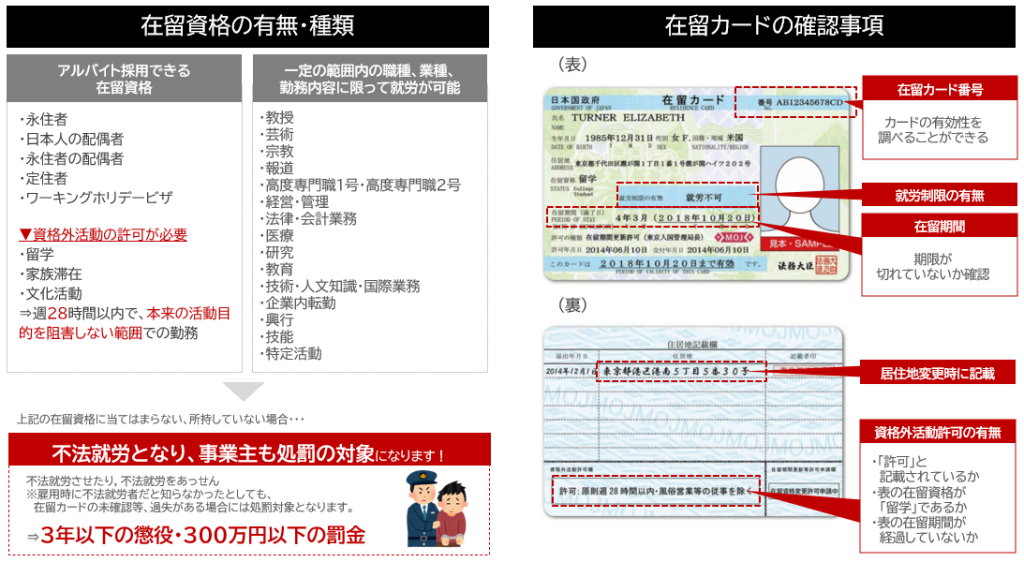Screen dimensions: 1024x562
Task: Click the 技能 list item
Action: (x=277, y=337)
